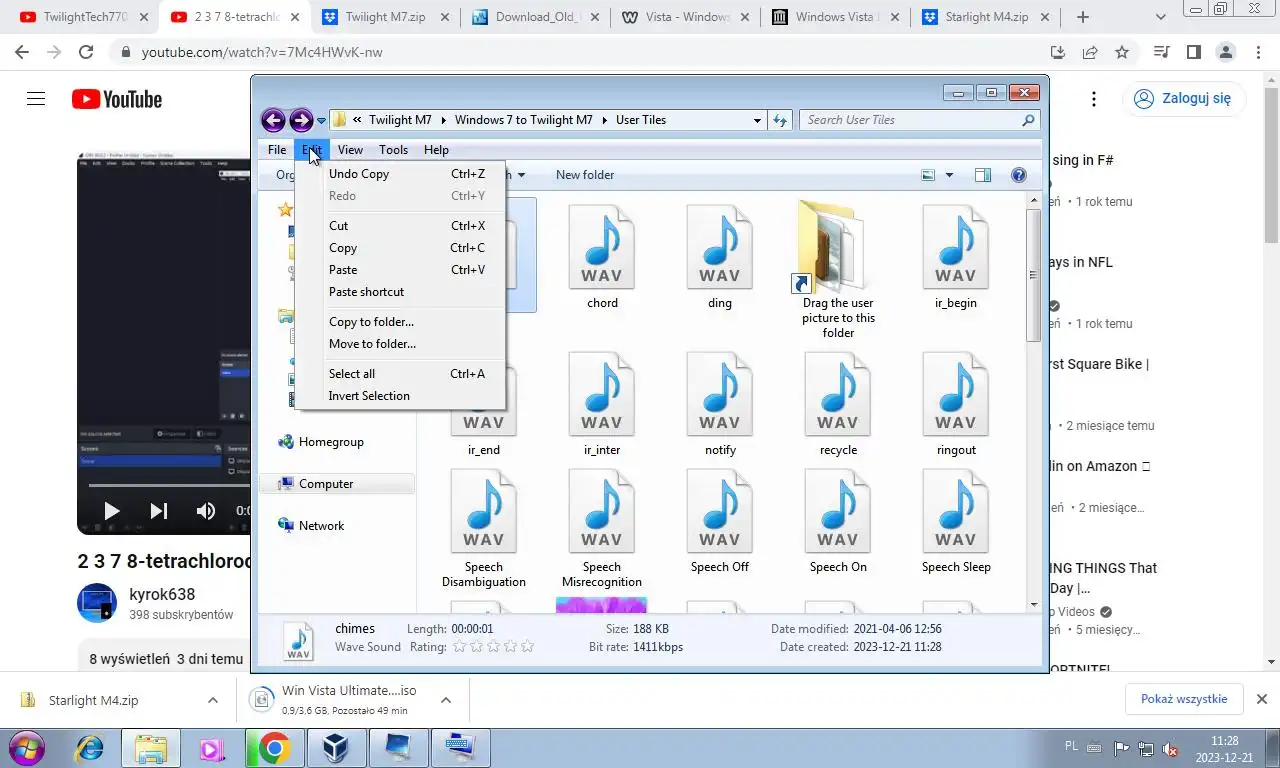Expand breadcrumb arrow after Twilight M7
Screen dimensions: 1280x768
click(x=443, y=120)
